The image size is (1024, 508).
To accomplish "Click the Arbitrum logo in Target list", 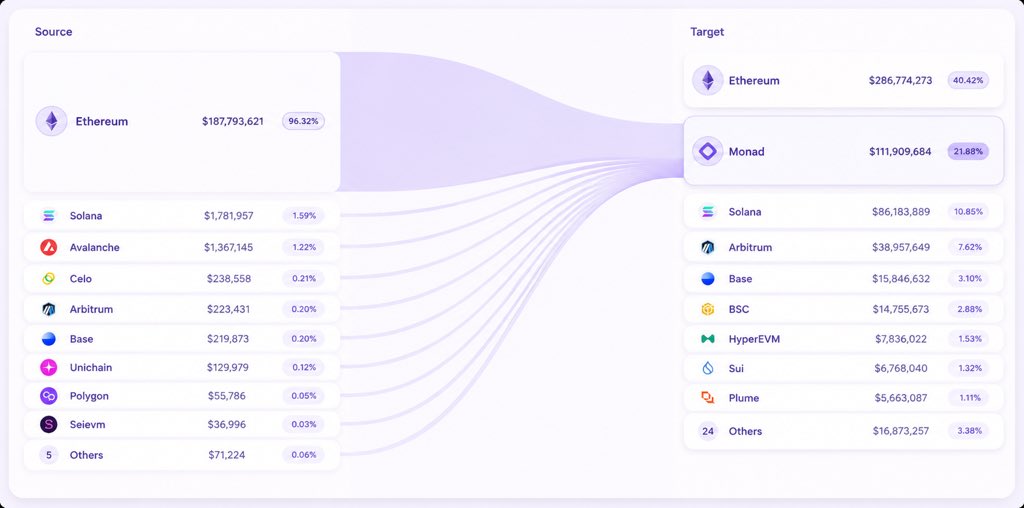I will tap(707, 247).
